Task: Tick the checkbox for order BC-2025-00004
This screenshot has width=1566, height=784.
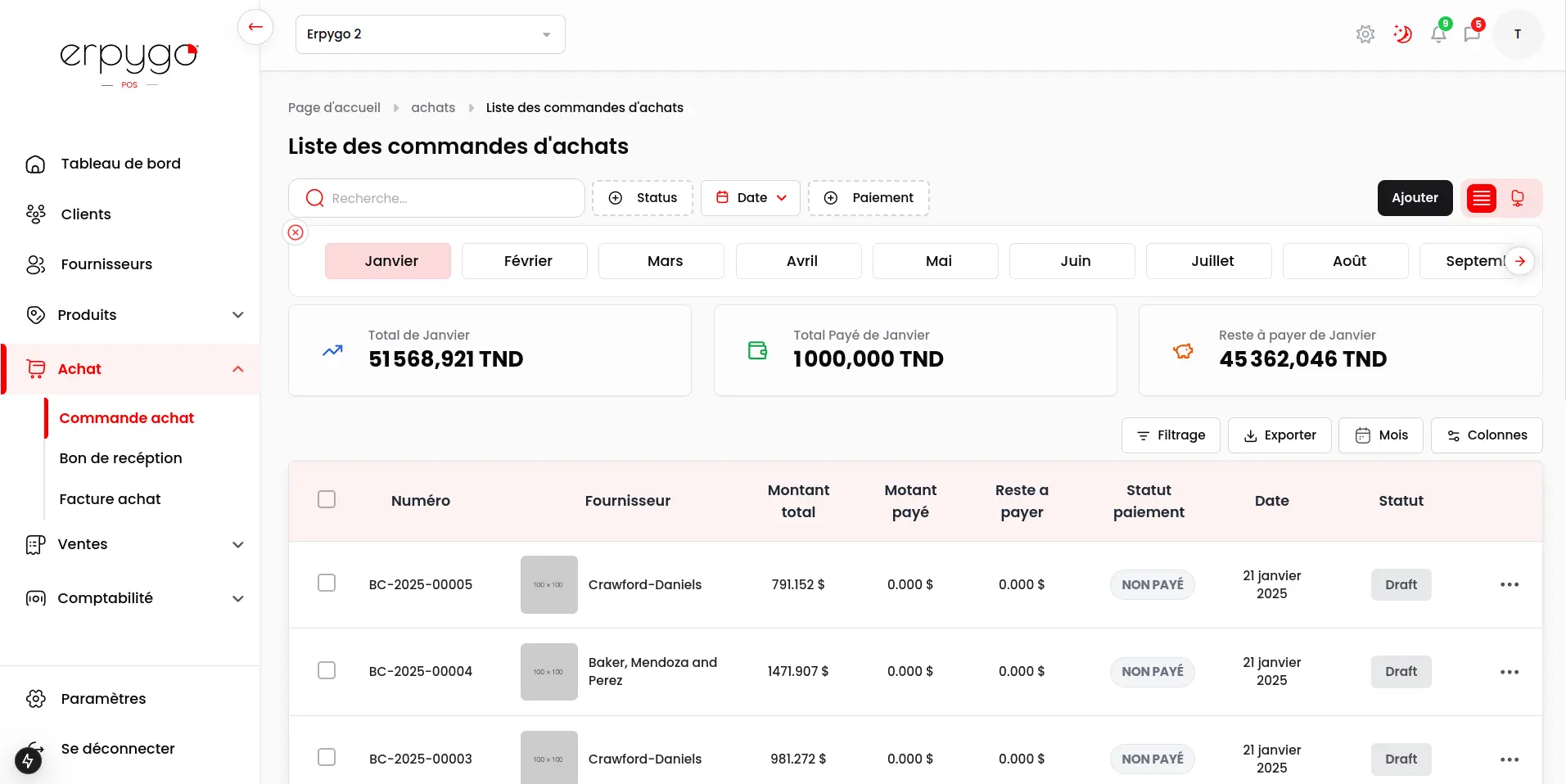Action: (x=327, y=670)
